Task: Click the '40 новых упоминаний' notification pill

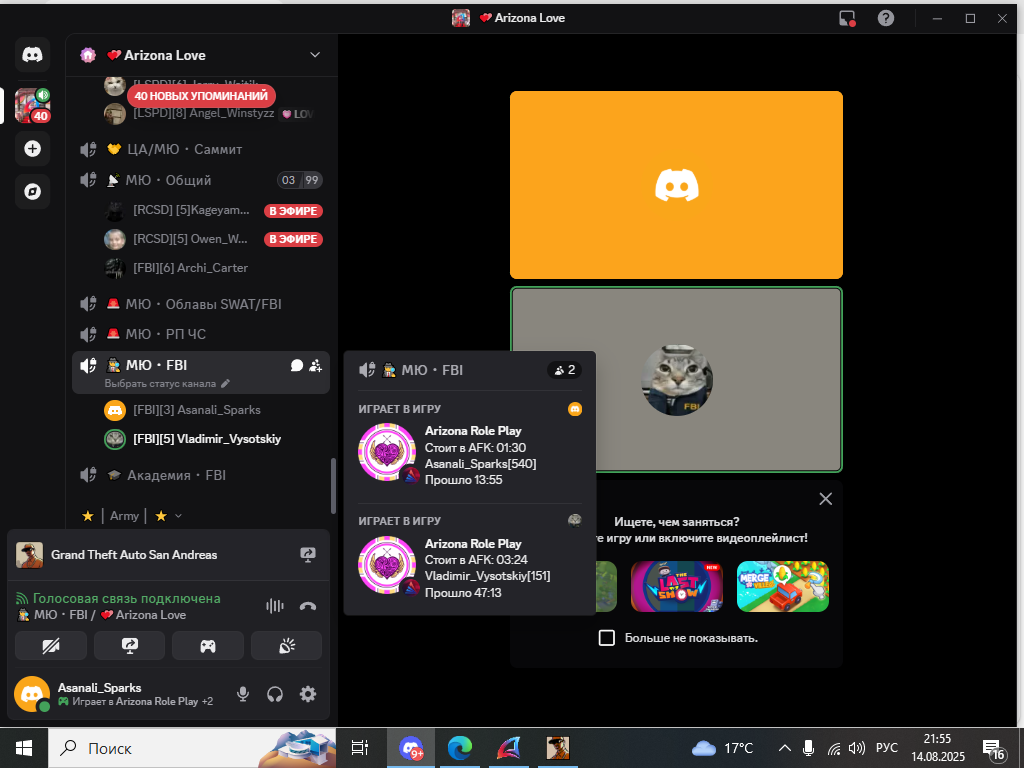Action: [201, 96]
